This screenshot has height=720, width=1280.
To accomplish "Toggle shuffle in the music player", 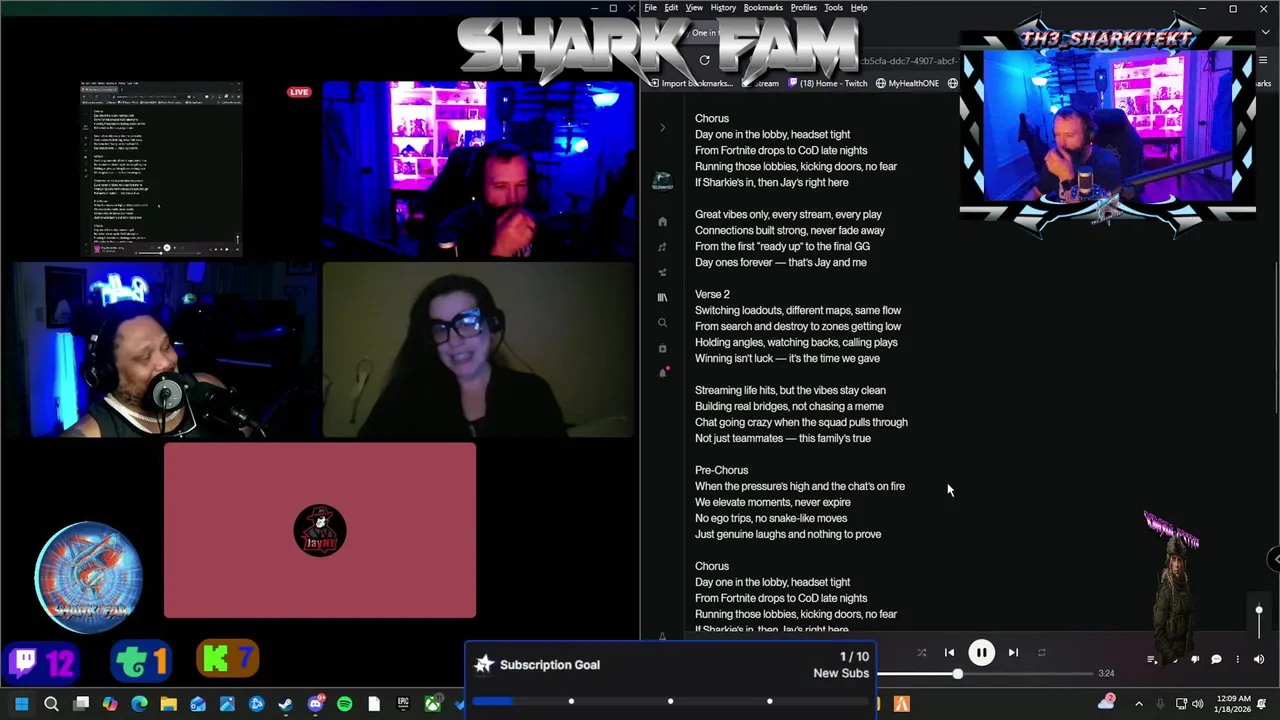I will [921, 653].
